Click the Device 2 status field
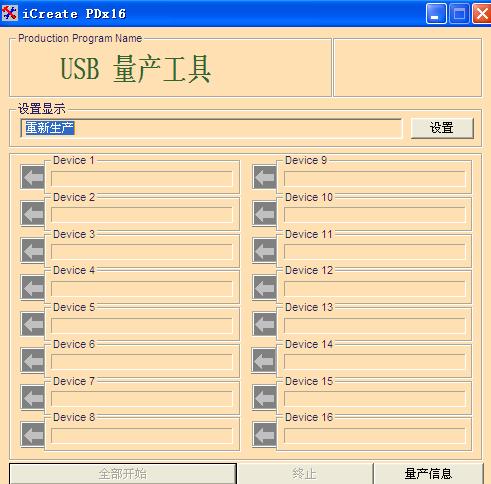The height and width of the screenshot is (484, 491). (x=142, y=215)
